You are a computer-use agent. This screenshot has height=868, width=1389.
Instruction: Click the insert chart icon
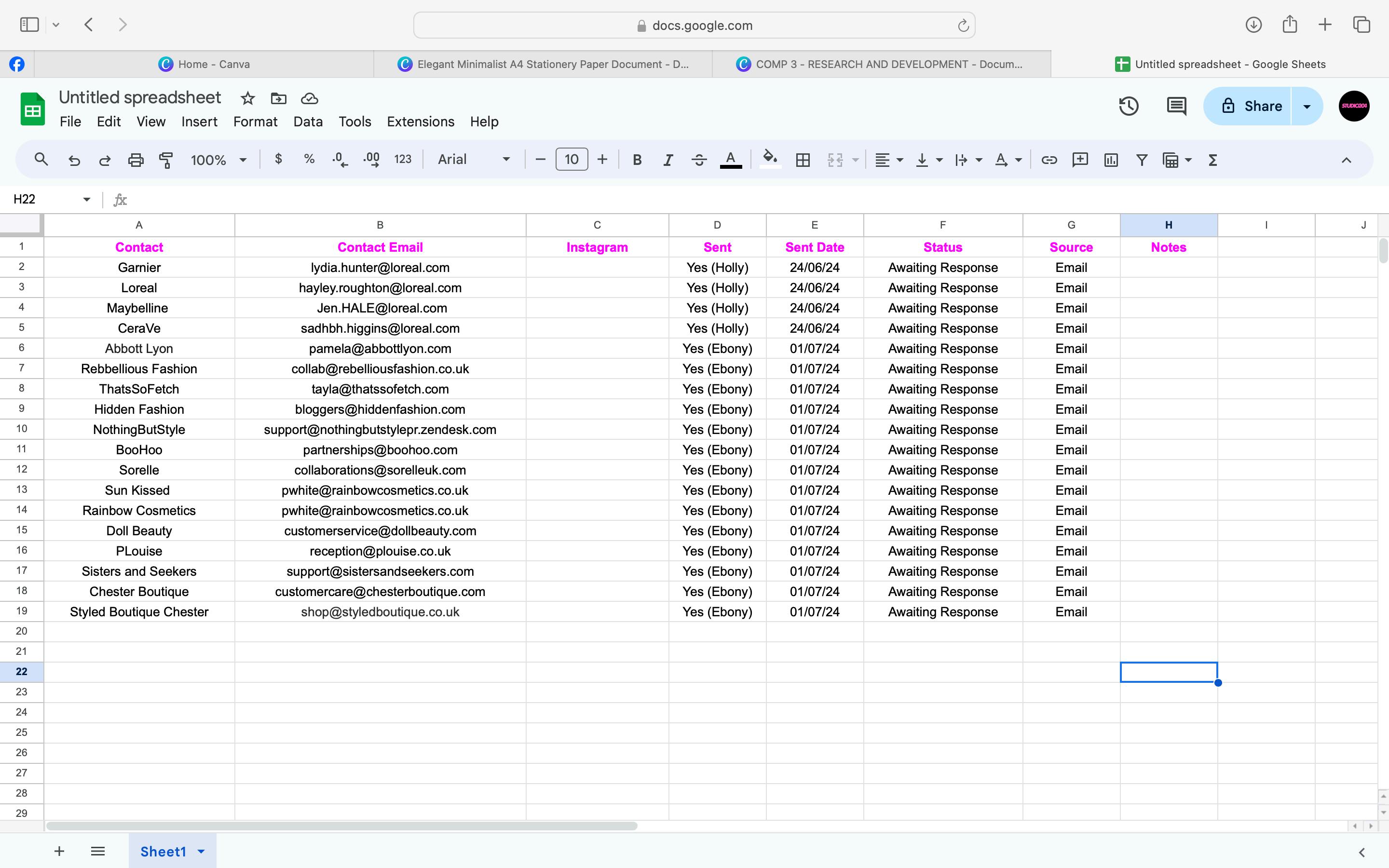pos(1111,160)
